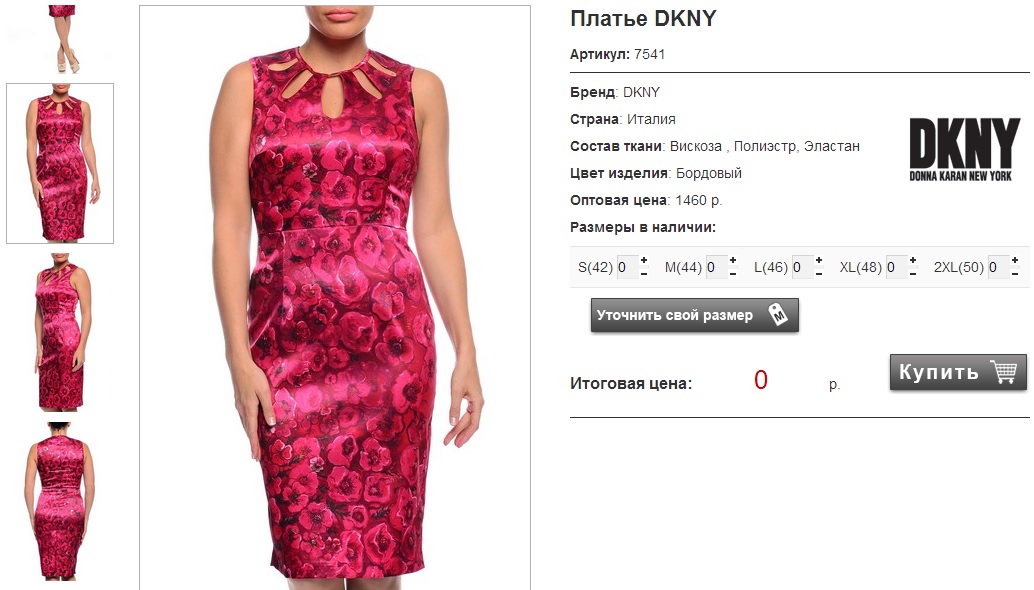Increase 2XL(50) quantity with plus icon
Viewport: 1034px width, 590px height.
coord(1015,260)
